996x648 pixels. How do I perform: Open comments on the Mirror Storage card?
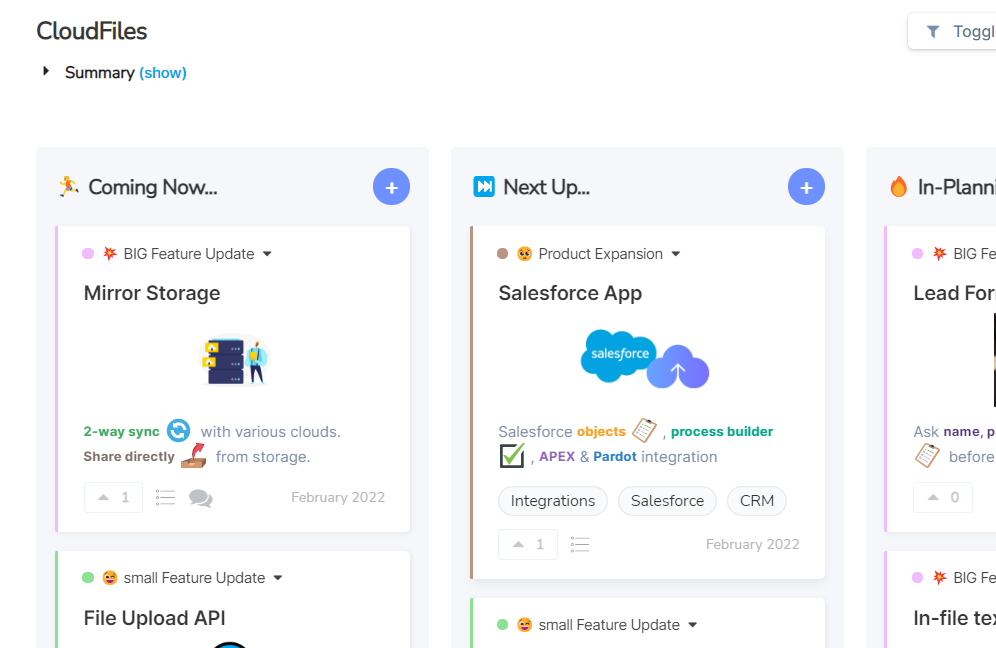(x=201, y=498)
